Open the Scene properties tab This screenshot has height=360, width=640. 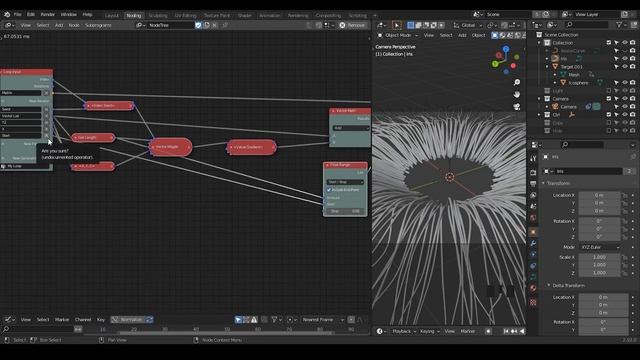pyautogui.click(x=533, y=207)
